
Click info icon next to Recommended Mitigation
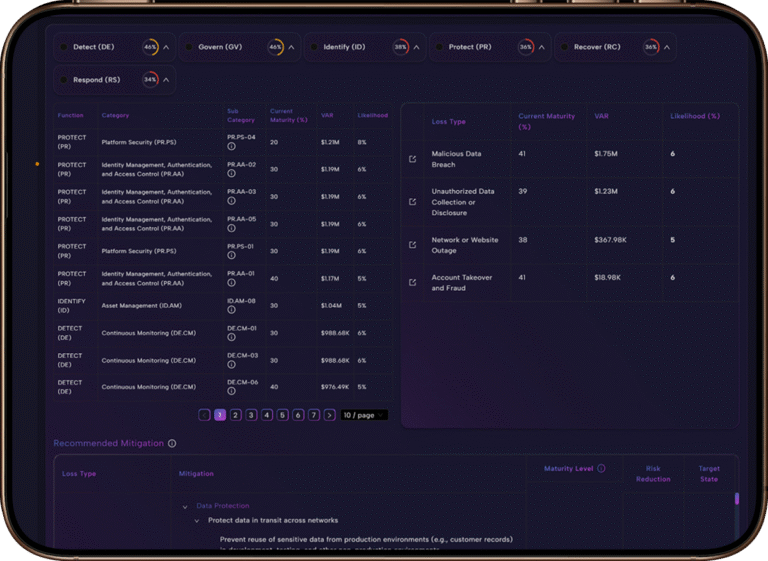(172, 443)
